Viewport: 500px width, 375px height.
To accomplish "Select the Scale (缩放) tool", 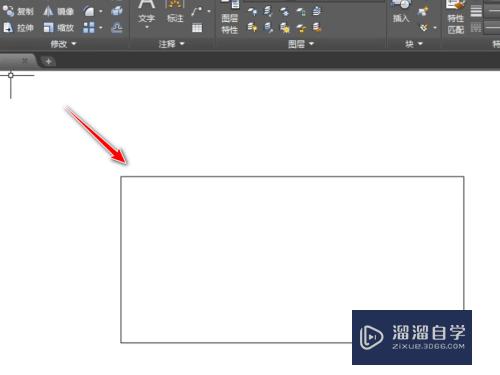I will tap(58, 28).
